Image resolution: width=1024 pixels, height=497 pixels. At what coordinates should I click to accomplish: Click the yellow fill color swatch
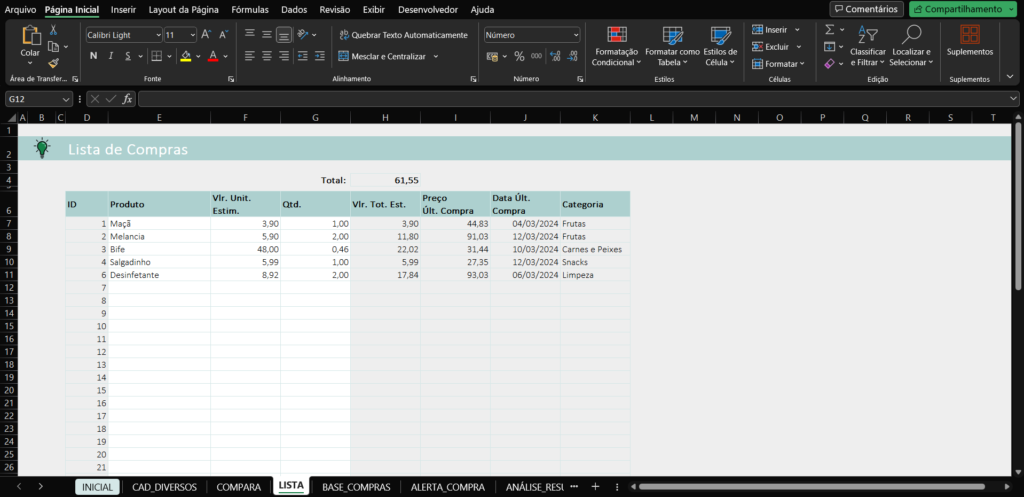185,56
